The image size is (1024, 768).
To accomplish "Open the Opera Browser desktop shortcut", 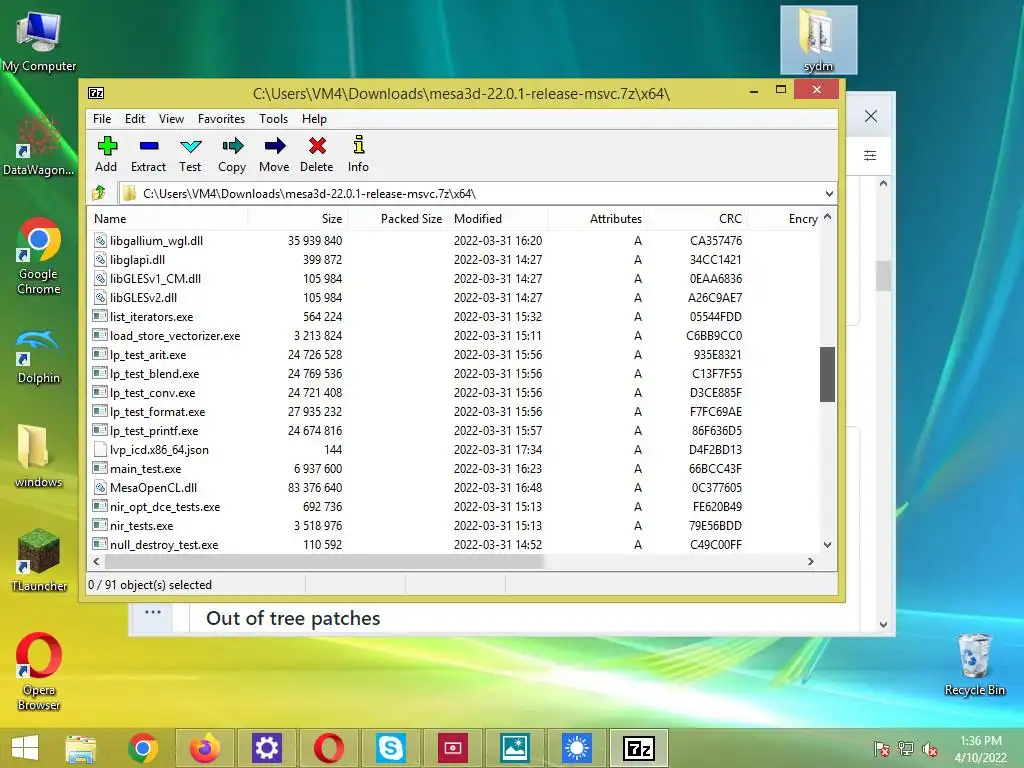I will pyautogui.click(x=39, y=671).
